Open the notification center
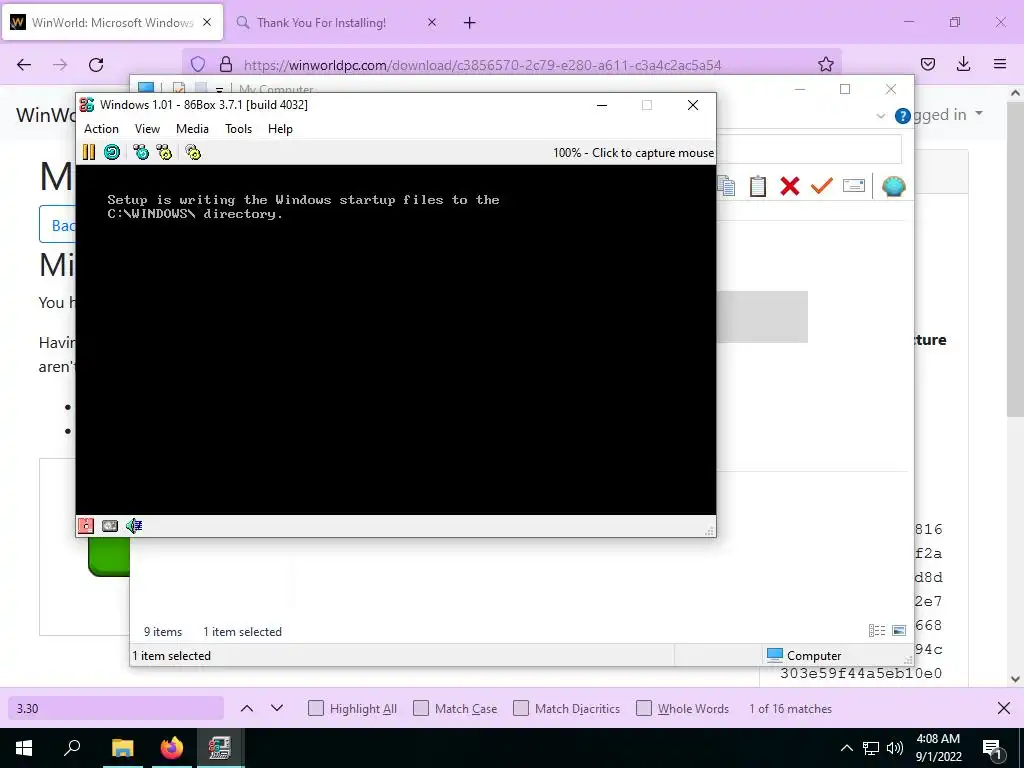1024x768 pixels. point(992,749)
